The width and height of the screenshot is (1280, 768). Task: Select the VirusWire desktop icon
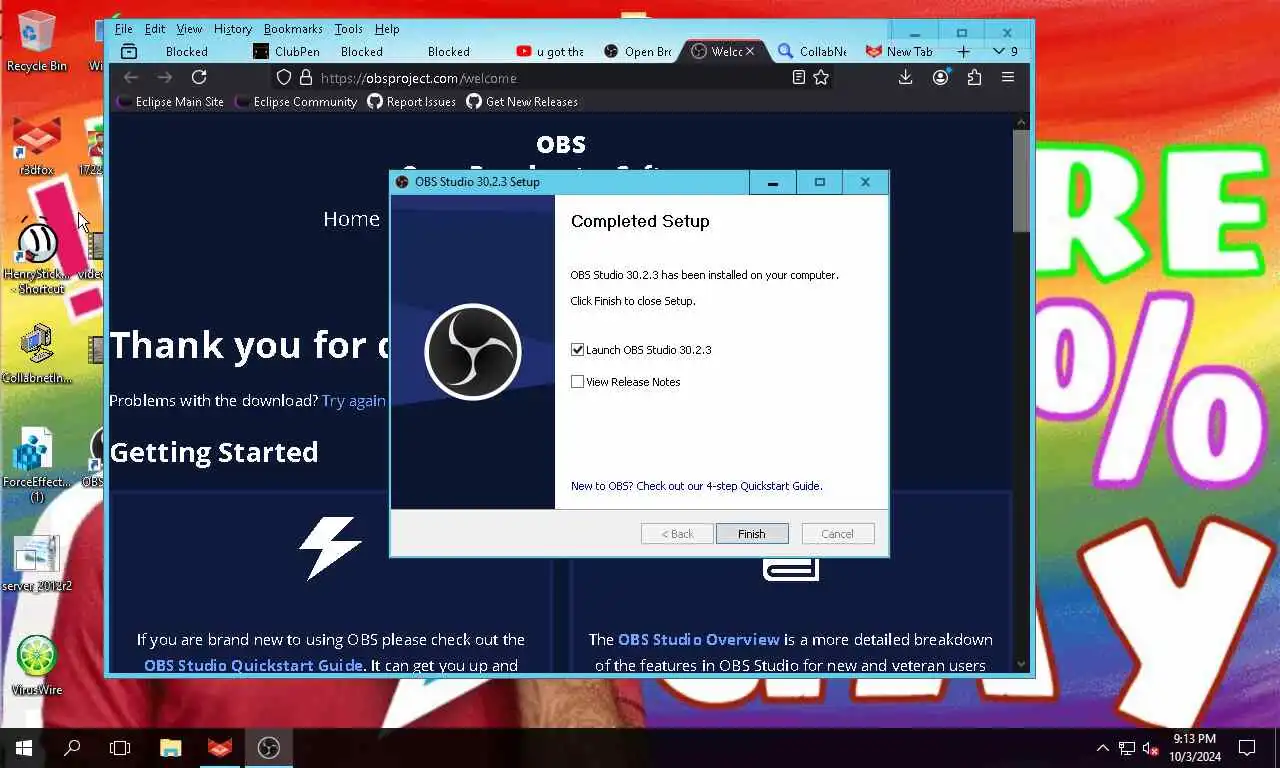37,665
